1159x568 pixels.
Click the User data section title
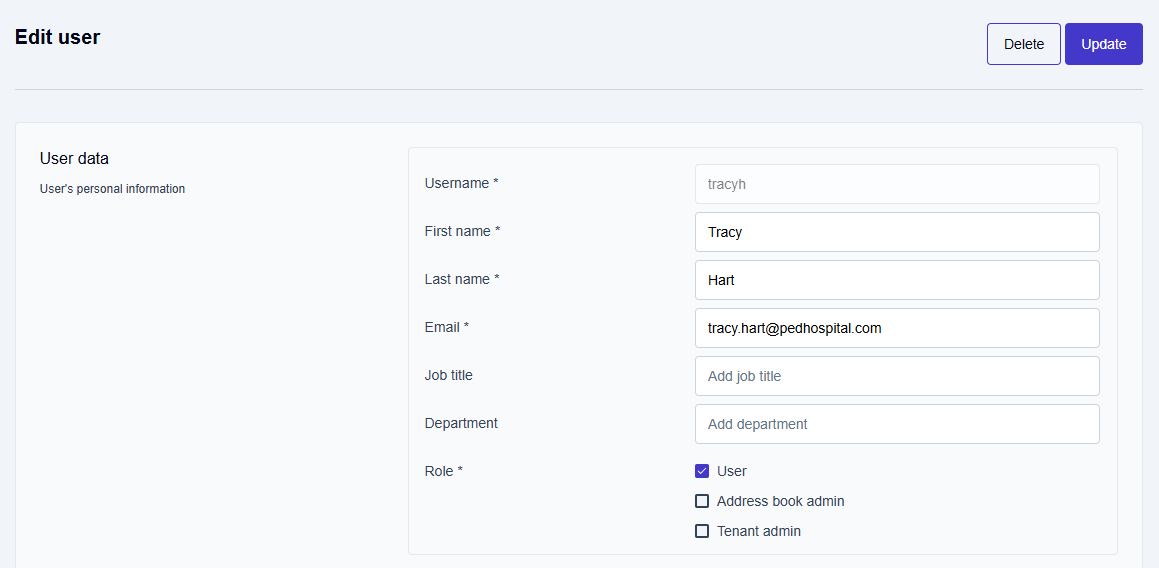click(x=74, y=158)
